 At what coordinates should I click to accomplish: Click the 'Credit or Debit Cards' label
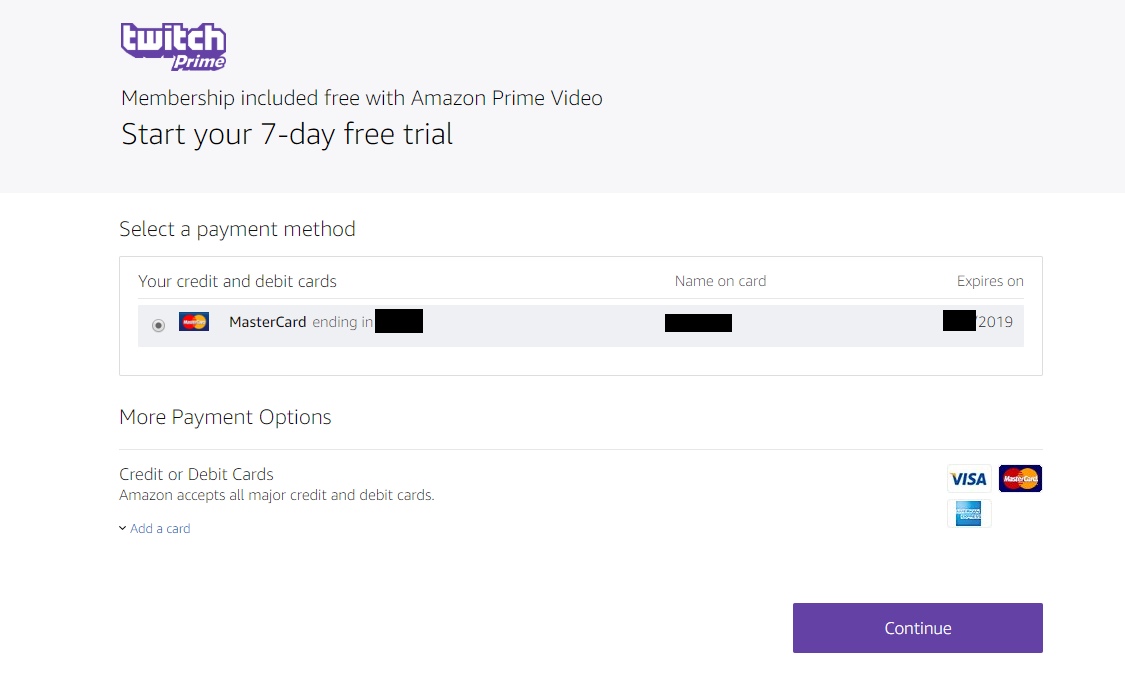tap(196, 474)
